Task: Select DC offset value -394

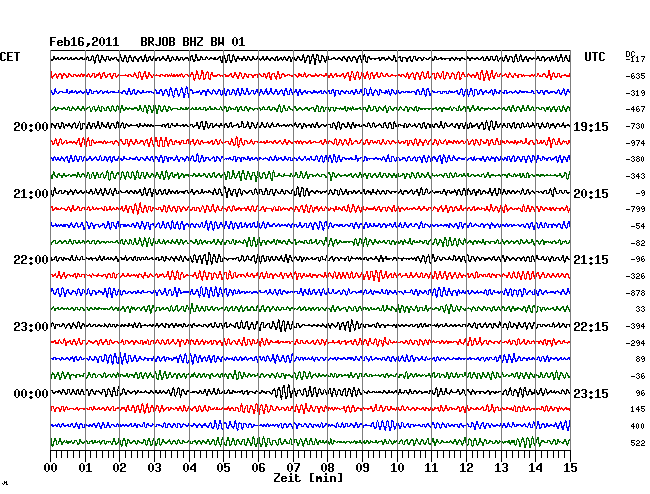Action: pos(635,326)
